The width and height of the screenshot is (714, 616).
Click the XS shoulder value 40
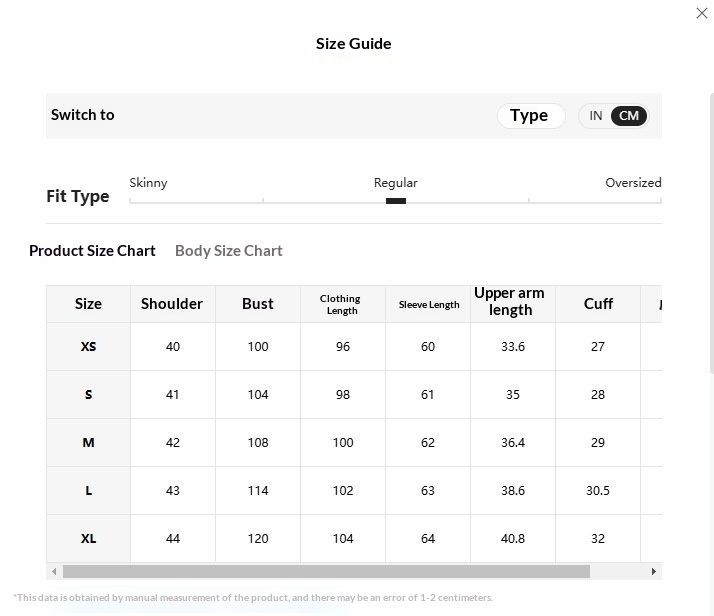[173, 347]
